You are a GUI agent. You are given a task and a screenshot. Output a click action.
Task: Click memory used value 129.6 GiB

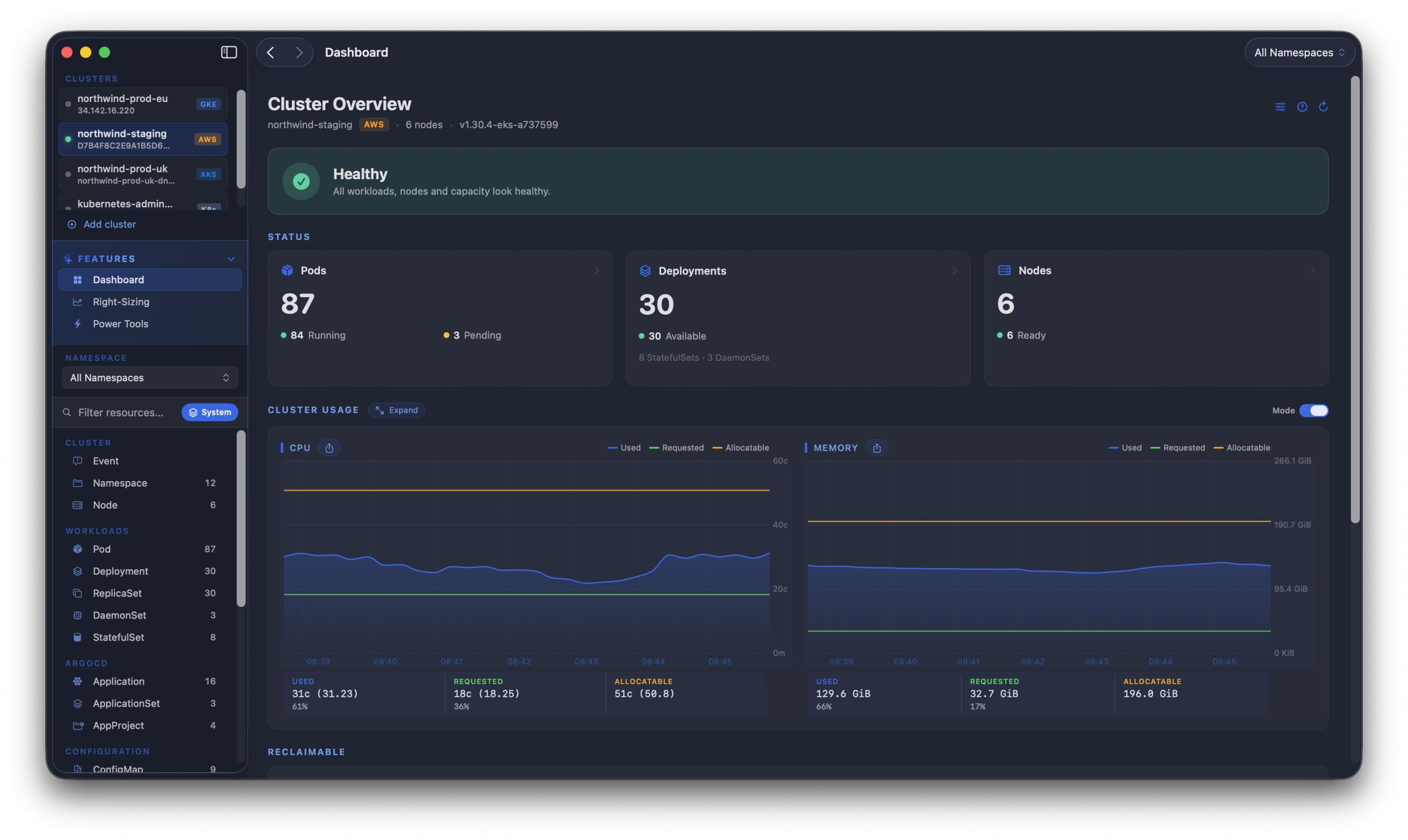pyautogui.click(x=843, y=693)
